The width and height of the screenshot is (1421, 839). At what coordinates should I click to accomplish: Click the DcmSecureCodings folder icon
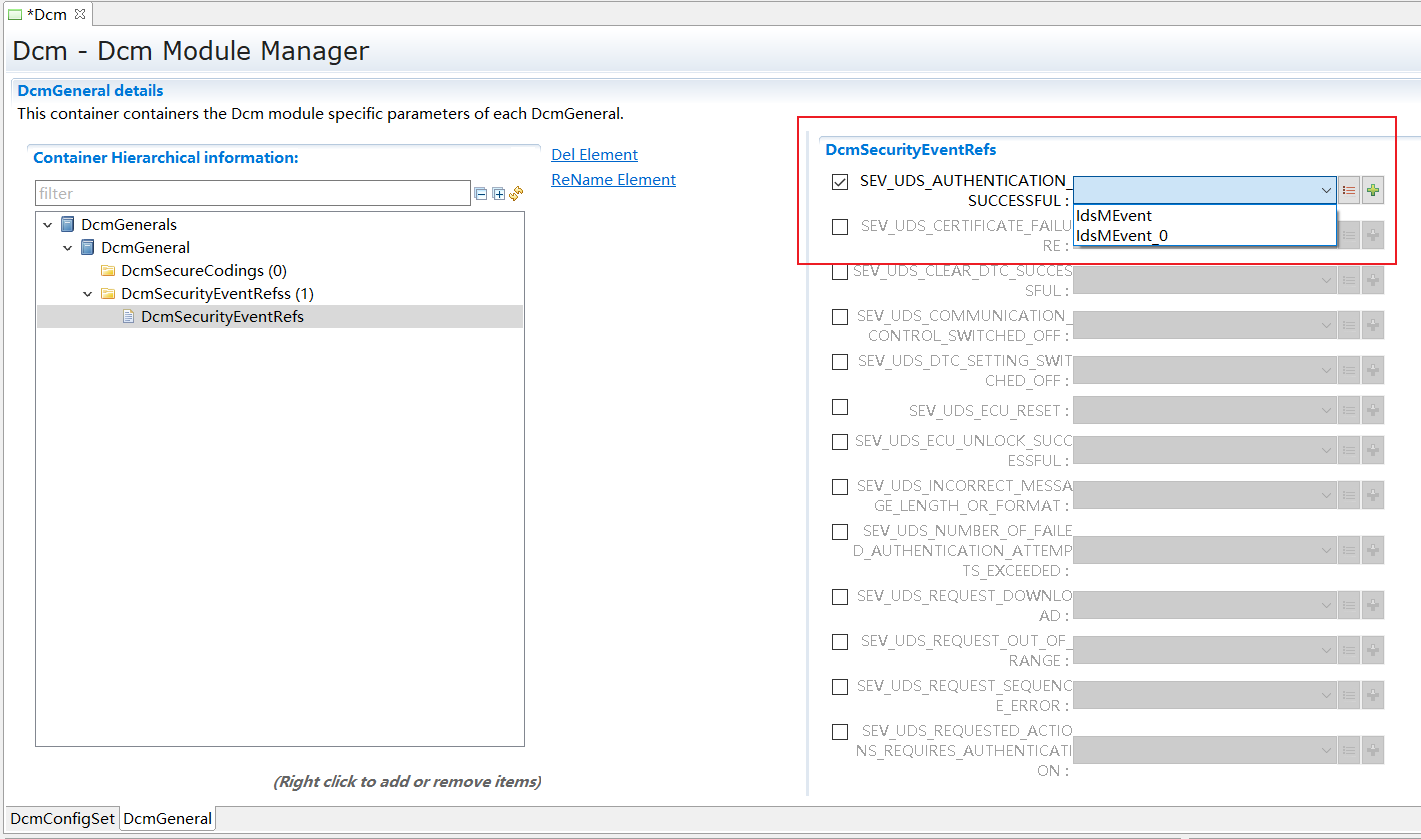(x=108, y=271)
